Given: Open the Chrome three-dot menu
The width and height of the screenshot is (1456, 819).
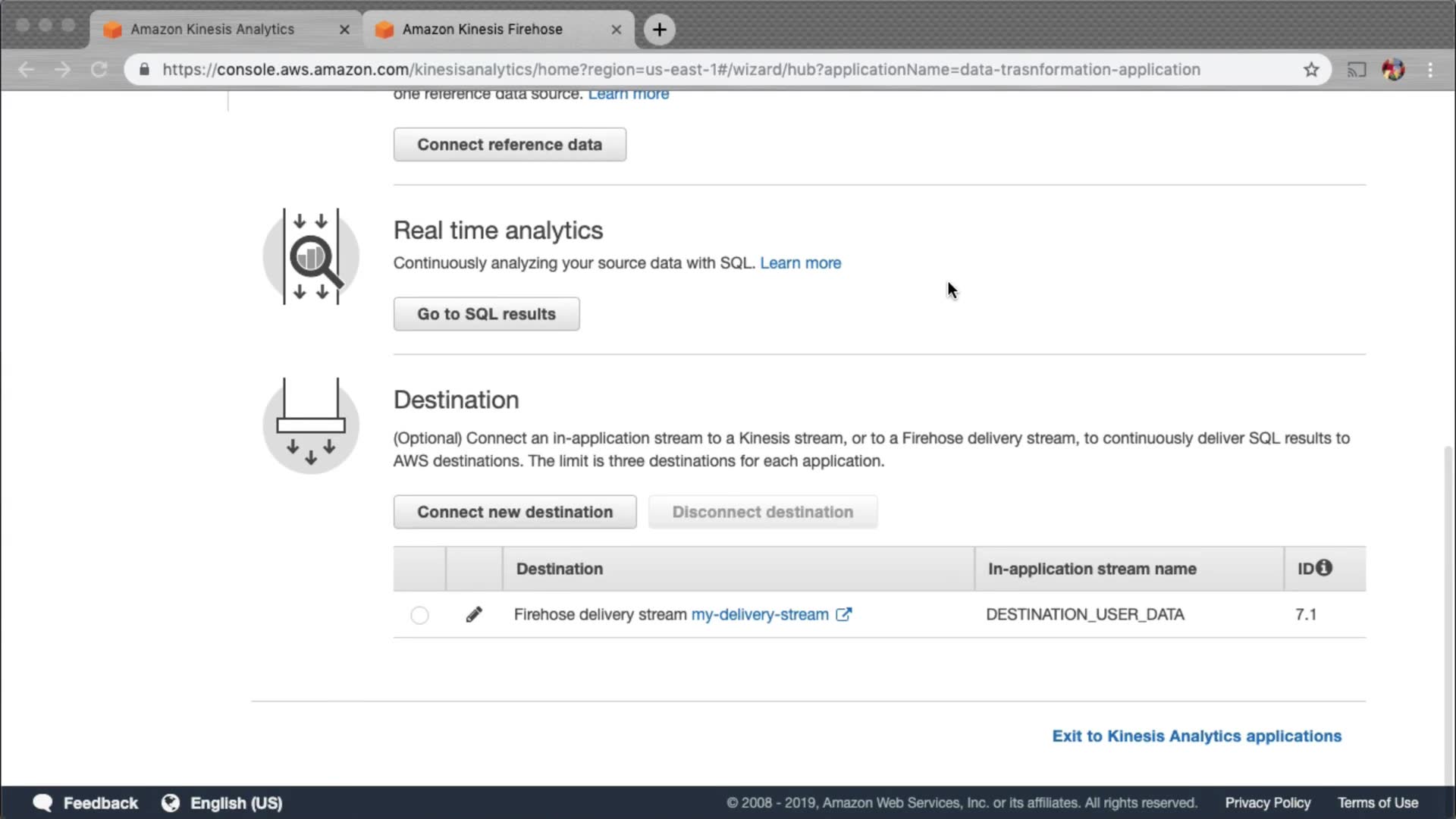Looking at the screenshot, I should point(1430,70).
